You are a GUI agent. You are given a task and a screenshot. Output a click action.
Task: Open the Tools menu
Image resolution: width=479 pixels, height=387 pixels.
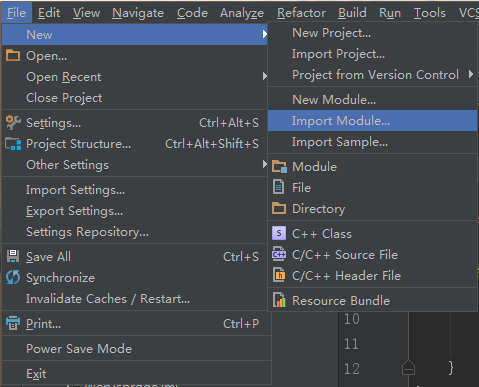click(429, 13)
